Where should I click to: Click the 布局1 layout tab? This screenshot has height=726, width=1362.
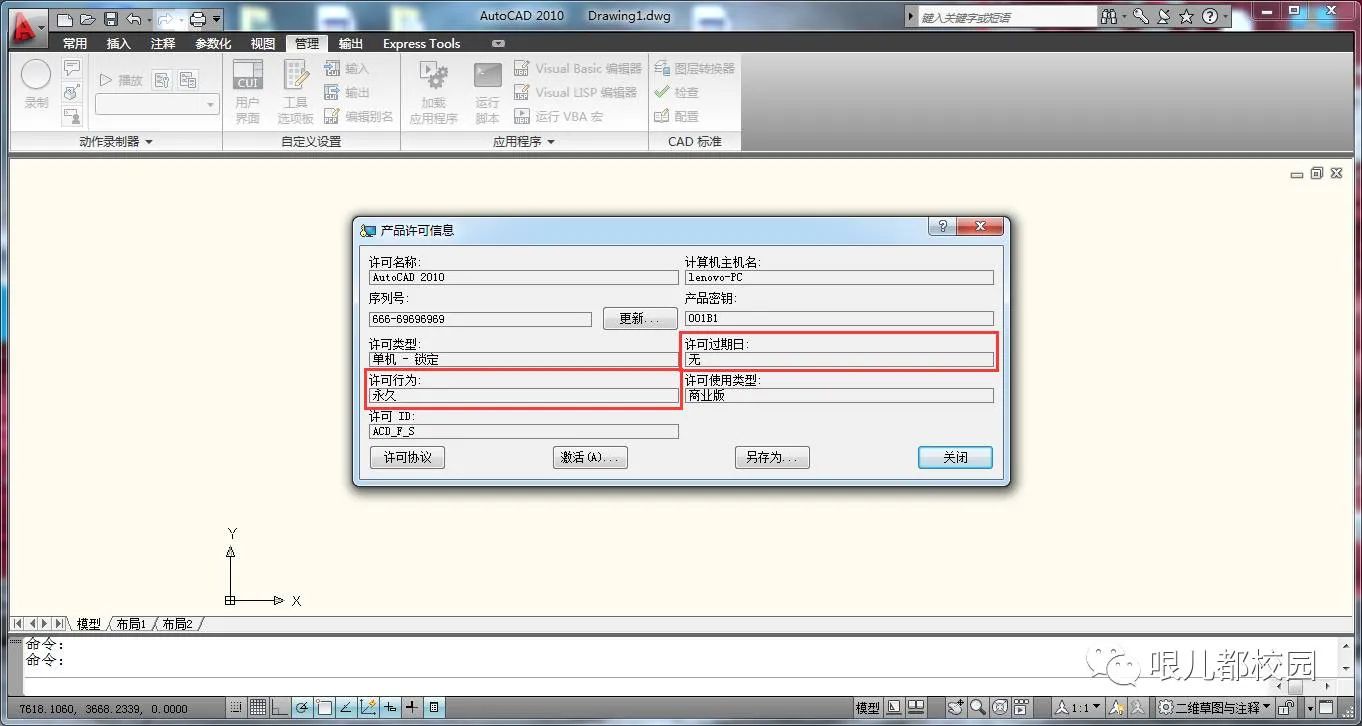click(x=131, y=624)
